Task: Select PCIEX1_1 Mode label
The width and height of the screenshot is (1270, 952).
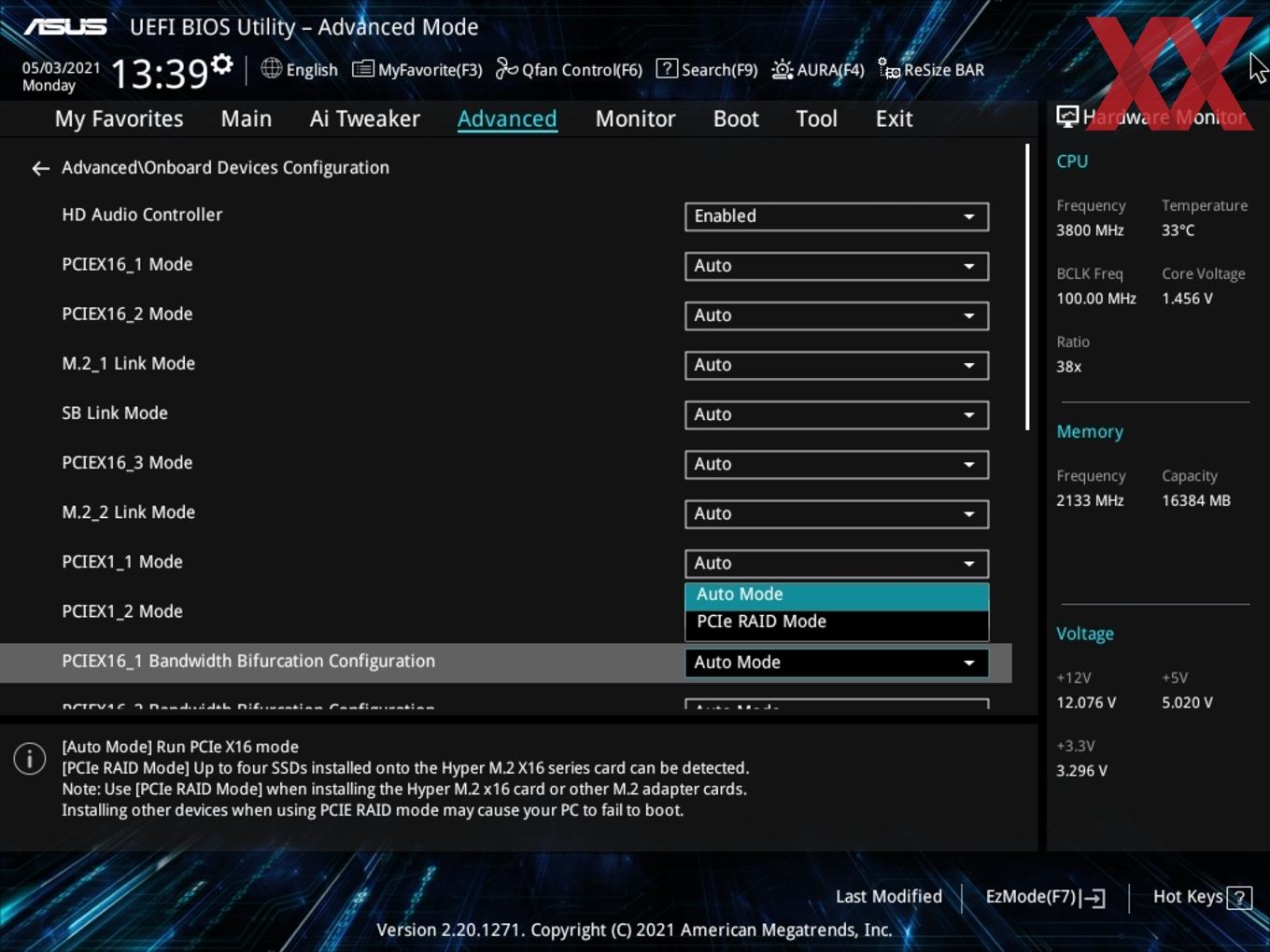Action: [122, 561]
